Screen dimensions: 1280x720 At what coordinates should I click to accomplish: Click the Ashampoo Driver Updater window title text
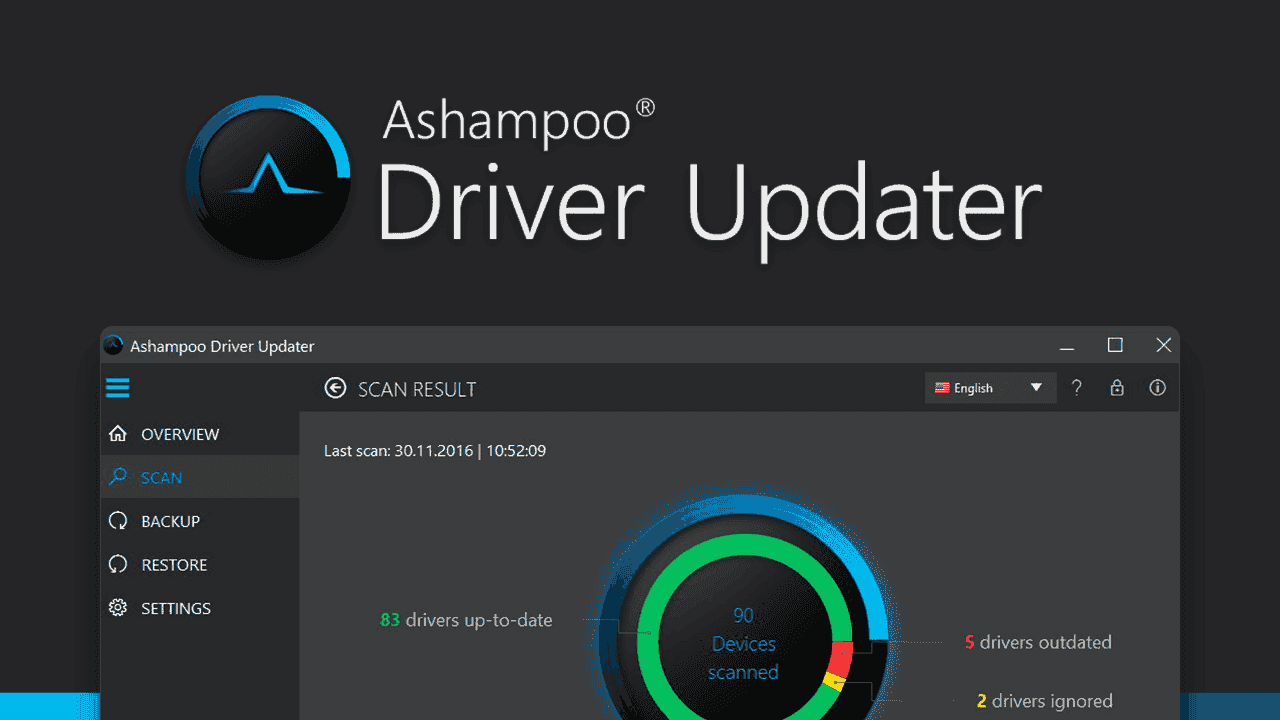coord(222,346)
